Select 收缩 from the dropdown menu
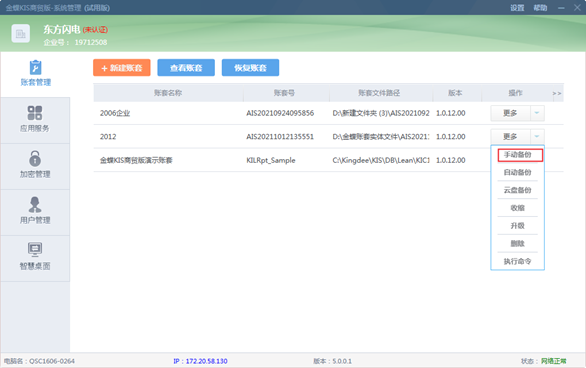The width and height of the screenshot is (586, 368). (517, 208)
